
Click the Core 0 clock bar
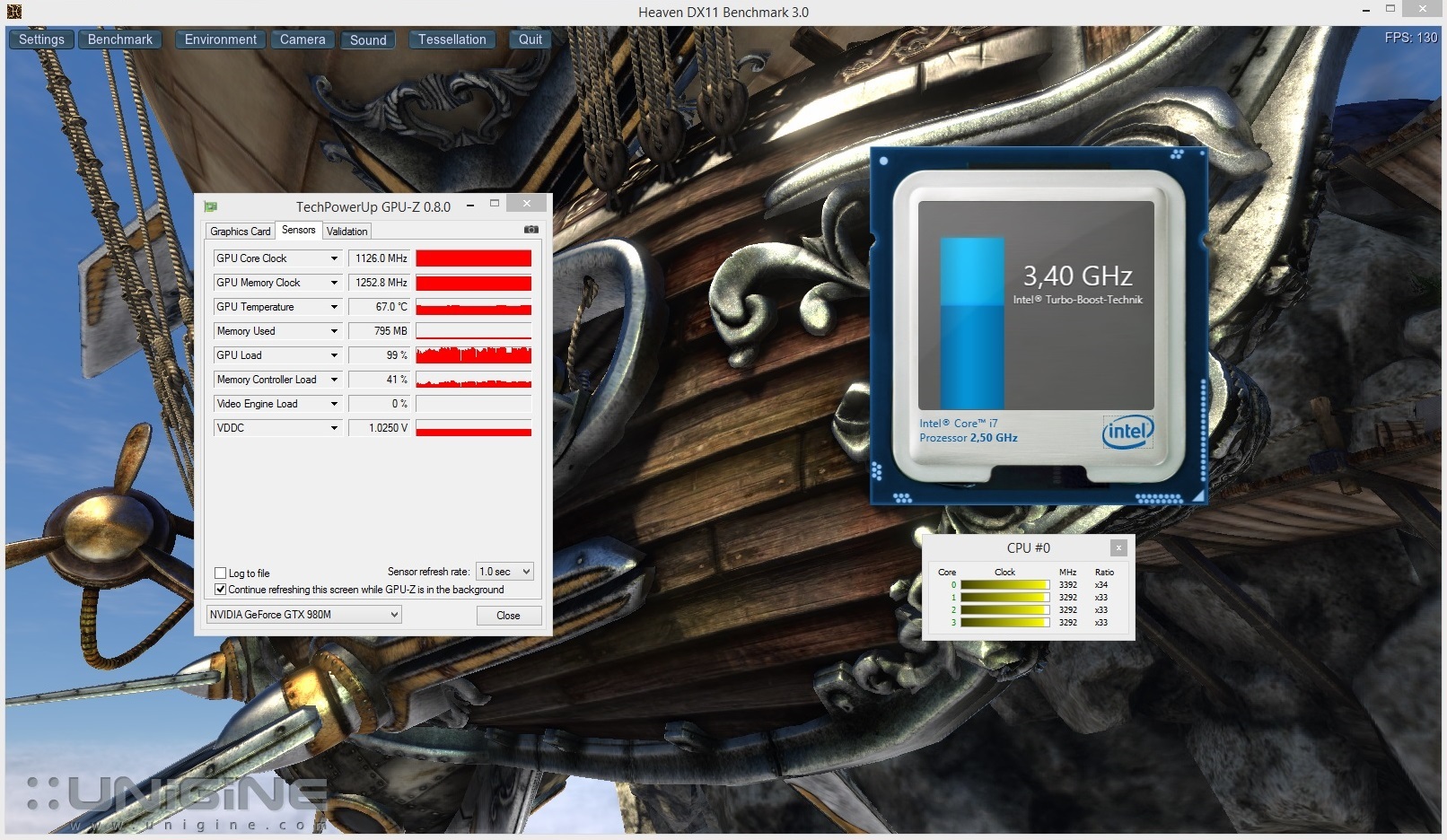coord(1005,585)
